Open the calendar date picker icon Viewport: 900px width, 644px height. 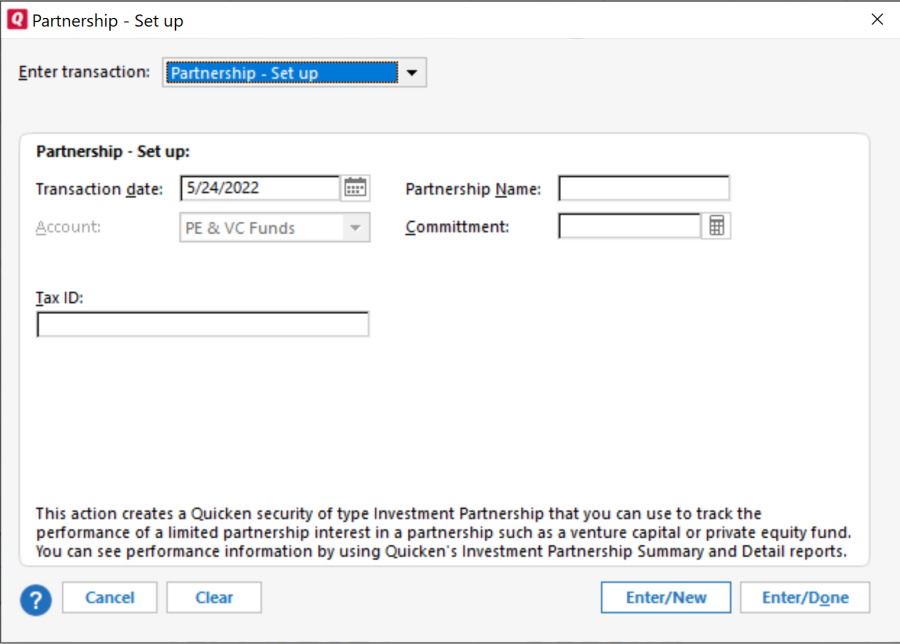355,188
